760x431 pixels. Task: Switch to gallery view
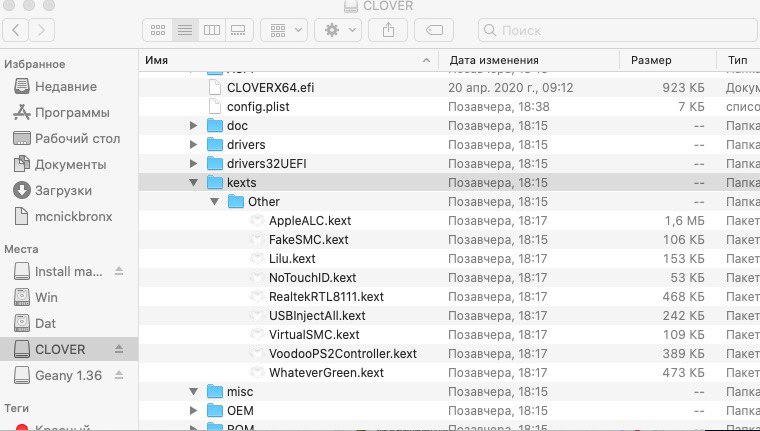click(x=238, y=30)
